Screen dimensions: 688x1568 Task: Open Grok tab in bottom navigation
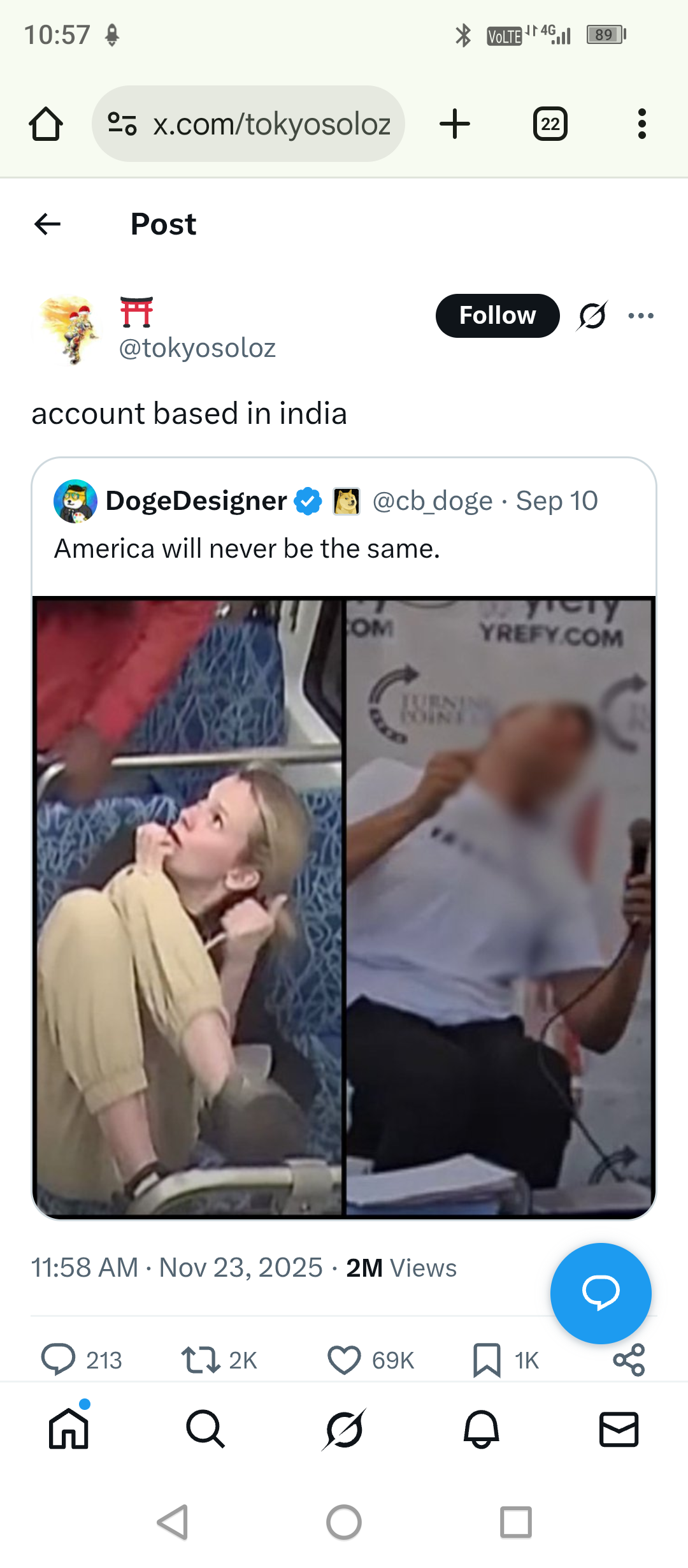[x=344, y=1428]
